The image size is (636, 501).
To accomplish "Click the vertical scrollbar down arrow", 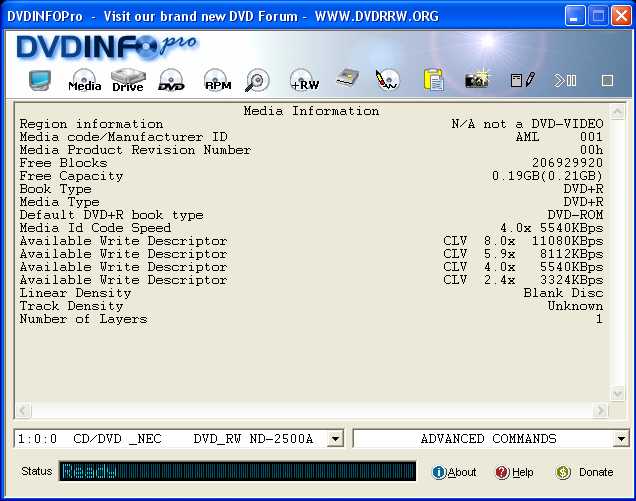I will pyautogui.click(x=617, y=393).
